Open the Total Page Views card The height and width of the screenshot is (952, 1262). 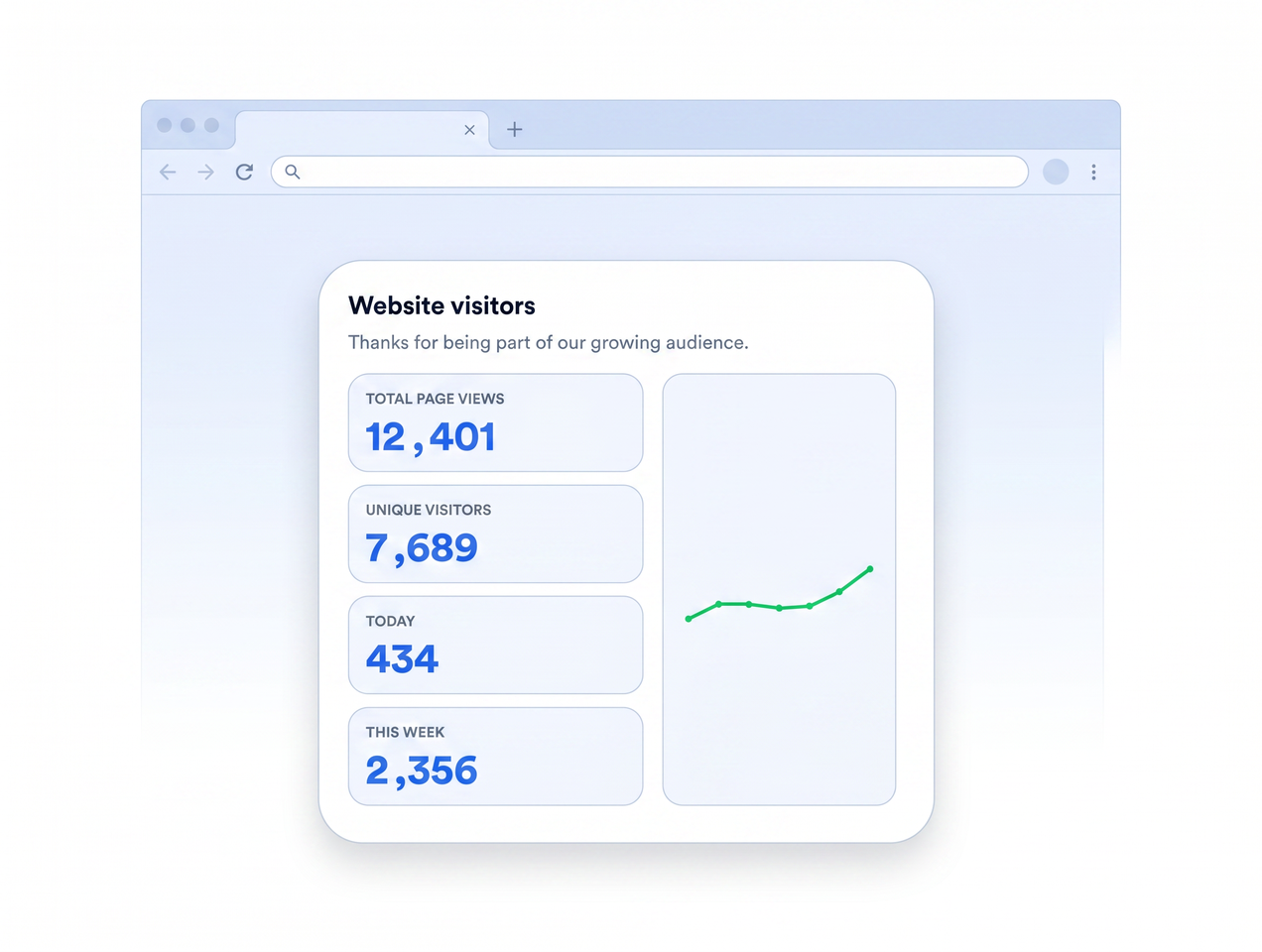point(495,422)
